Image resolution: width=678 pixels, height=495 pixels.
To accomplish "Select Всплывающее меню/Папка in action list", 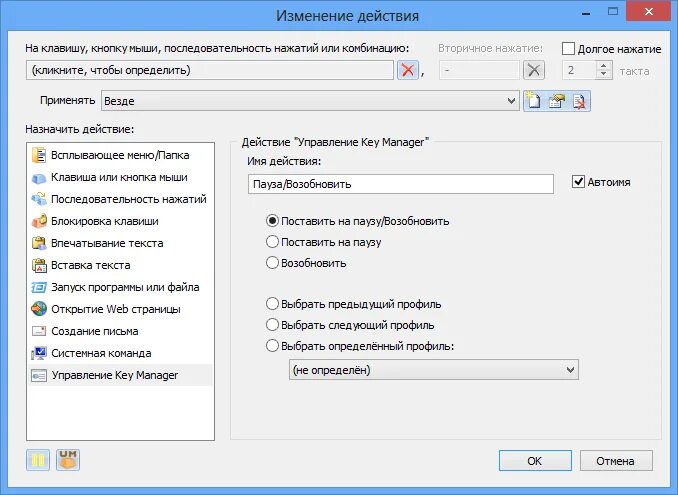I will click(x=120, y=155).
